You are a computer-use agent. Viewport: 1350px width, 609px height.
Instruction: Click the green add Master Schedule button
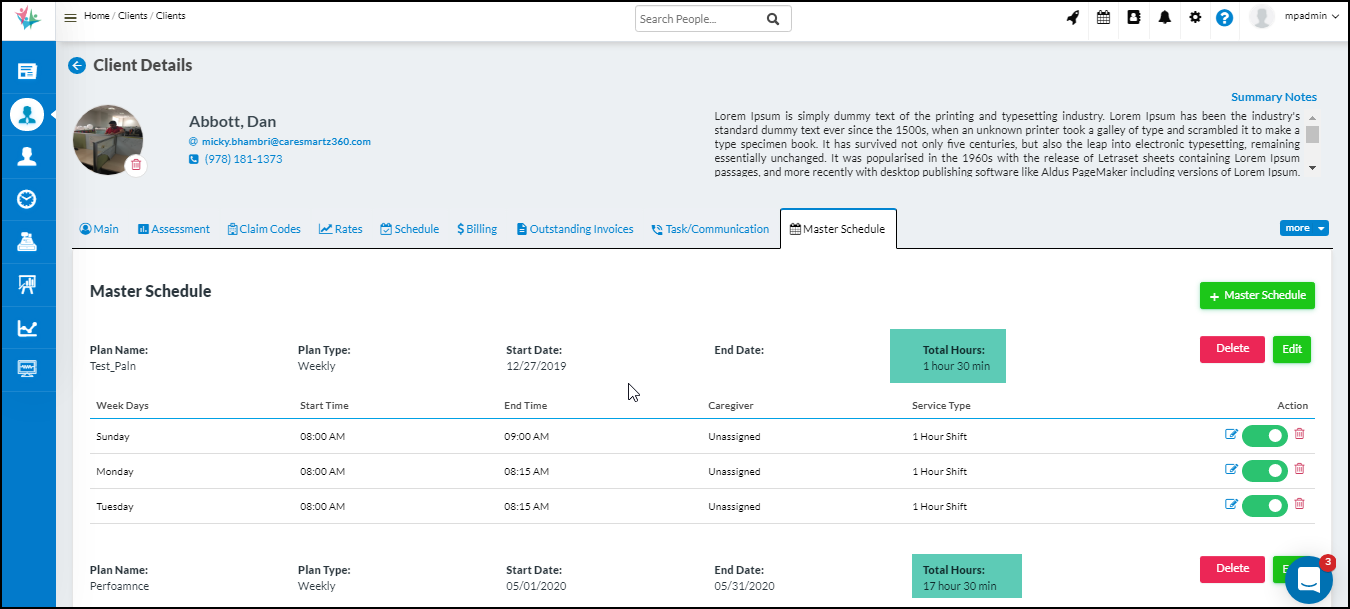pyautogui.click(x=1257, y=296)
